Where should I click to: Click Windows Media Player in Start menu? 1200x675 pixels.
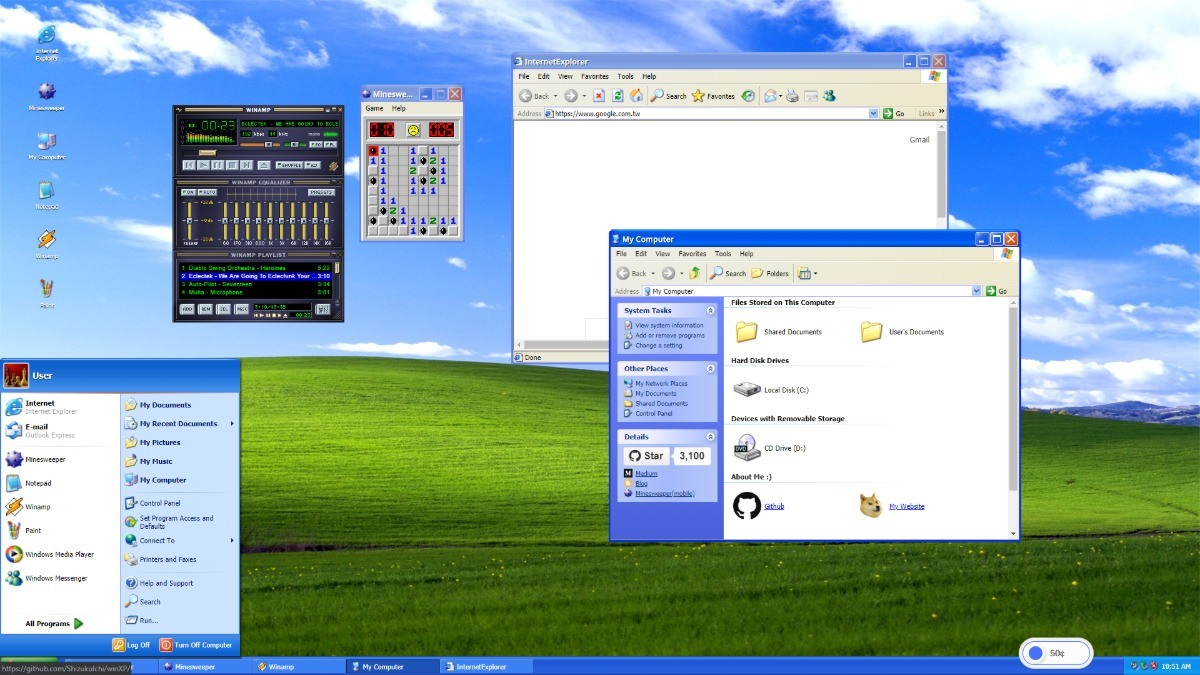point(49,554)
